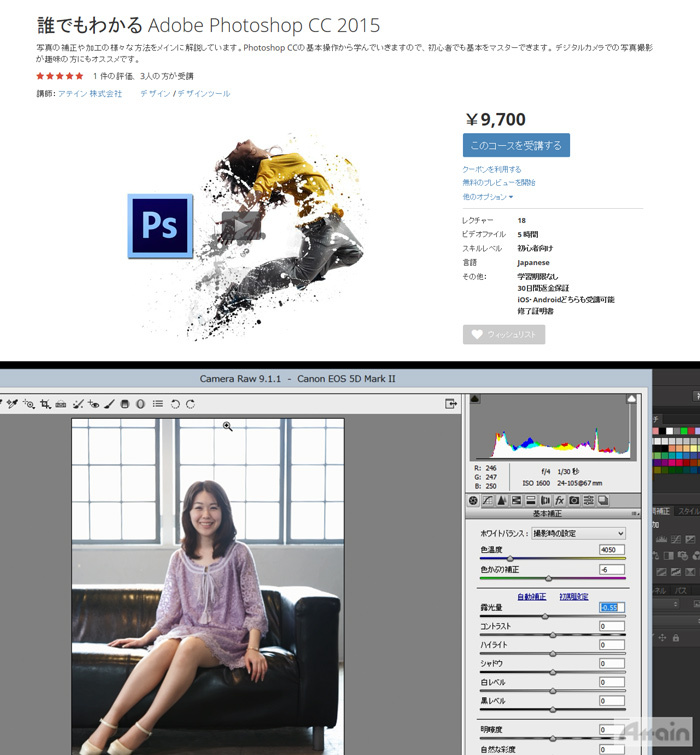Image resolution: width=700 pixels, height=755 pixels.
Task: Click the 色温度 slider handle
Action: point(510,558)
